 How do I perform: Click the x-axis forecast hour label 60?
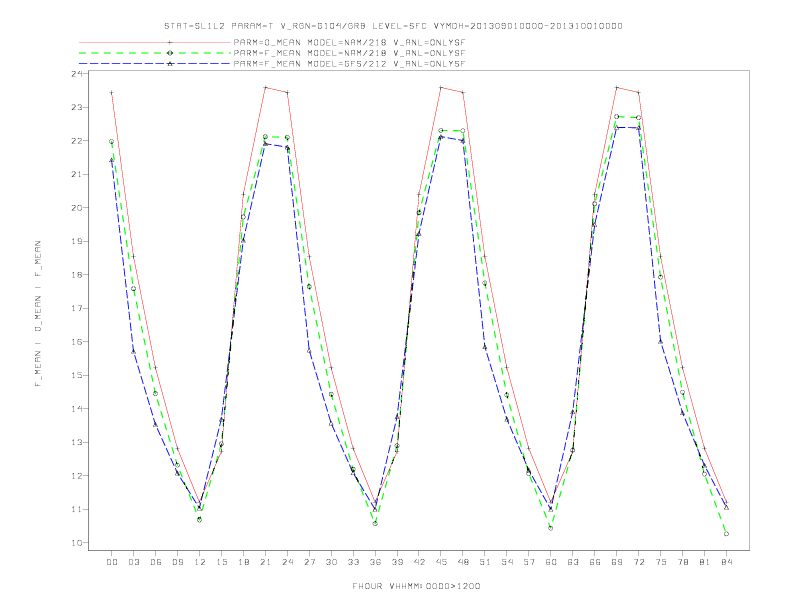point(551,562)
